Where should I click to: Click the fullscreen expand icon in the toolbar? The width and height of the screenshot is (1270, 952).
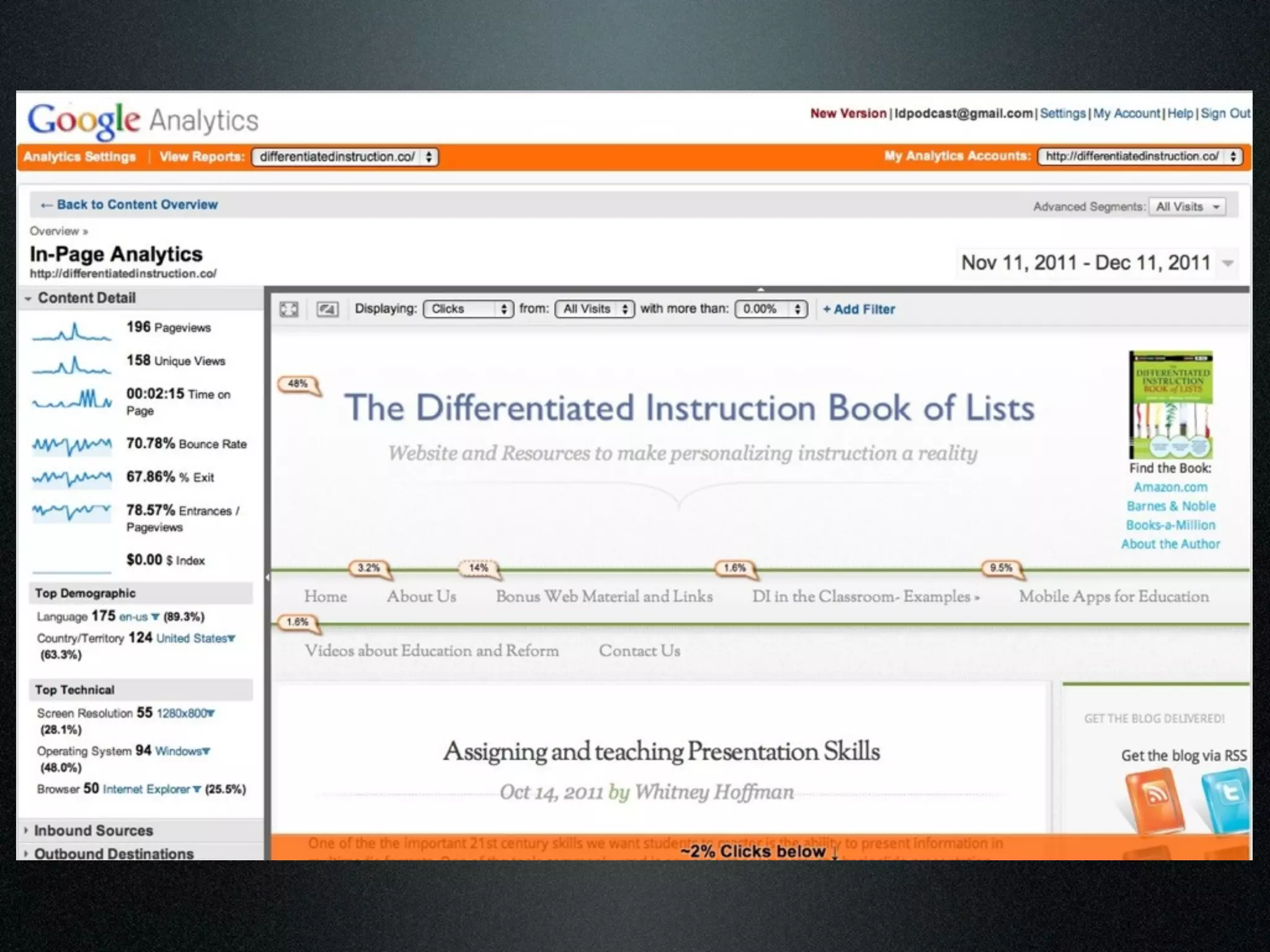point(289,309)
